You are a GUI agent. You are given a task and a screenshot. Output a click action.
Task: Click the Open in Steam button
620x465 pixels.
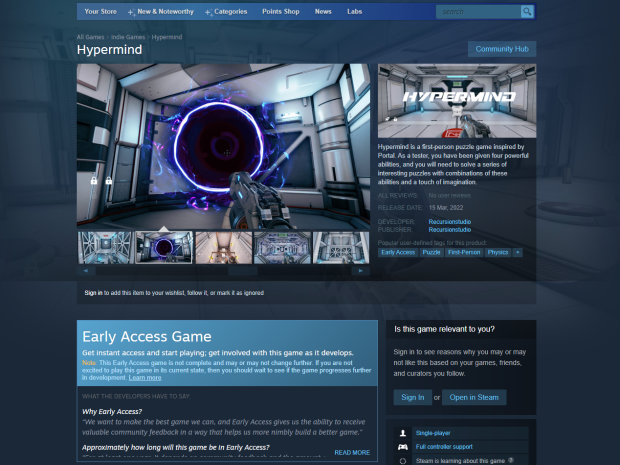474,397
